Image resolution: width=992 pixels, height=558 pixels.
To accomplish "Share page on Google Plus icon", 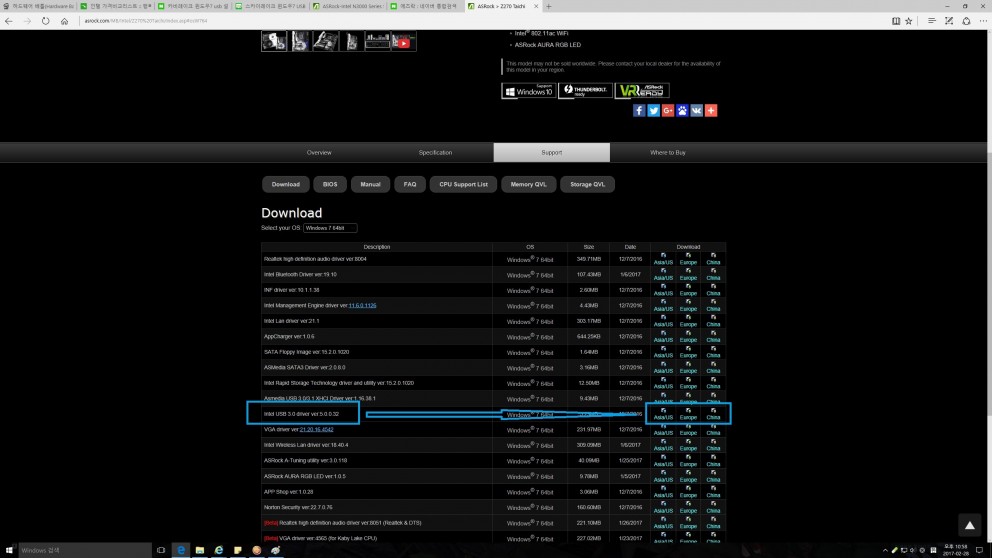I will pos(667,111).
